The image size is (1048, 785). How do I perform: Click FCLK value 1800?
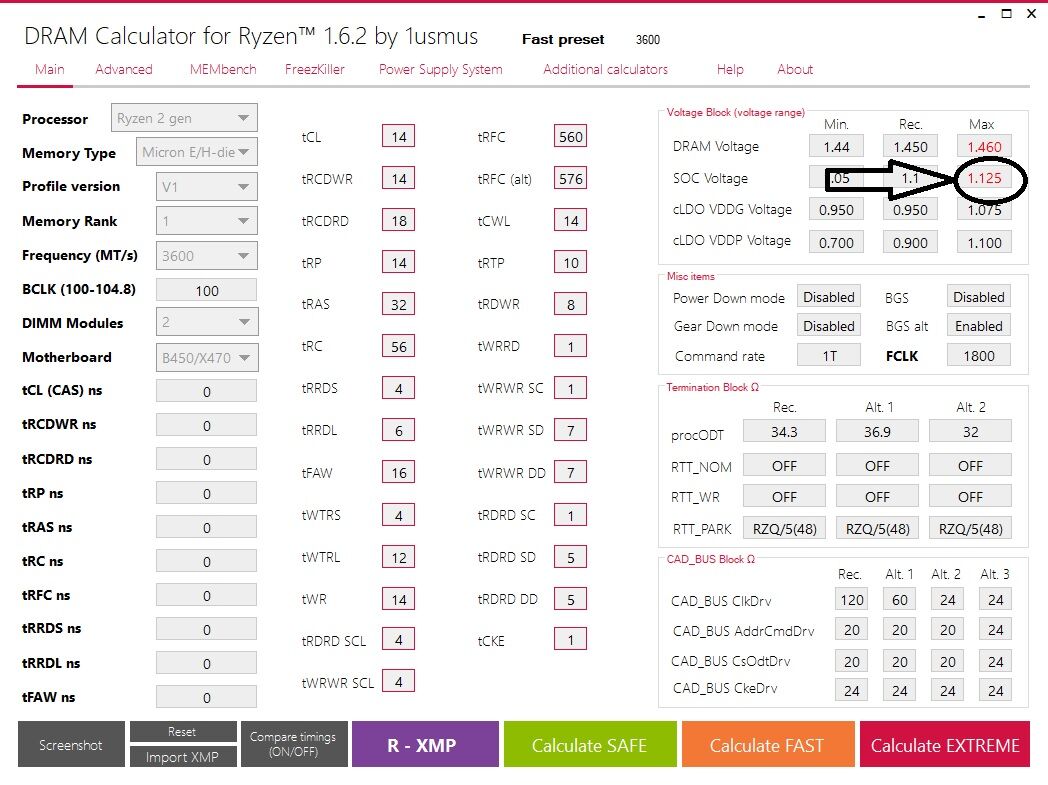pos(978,355)
